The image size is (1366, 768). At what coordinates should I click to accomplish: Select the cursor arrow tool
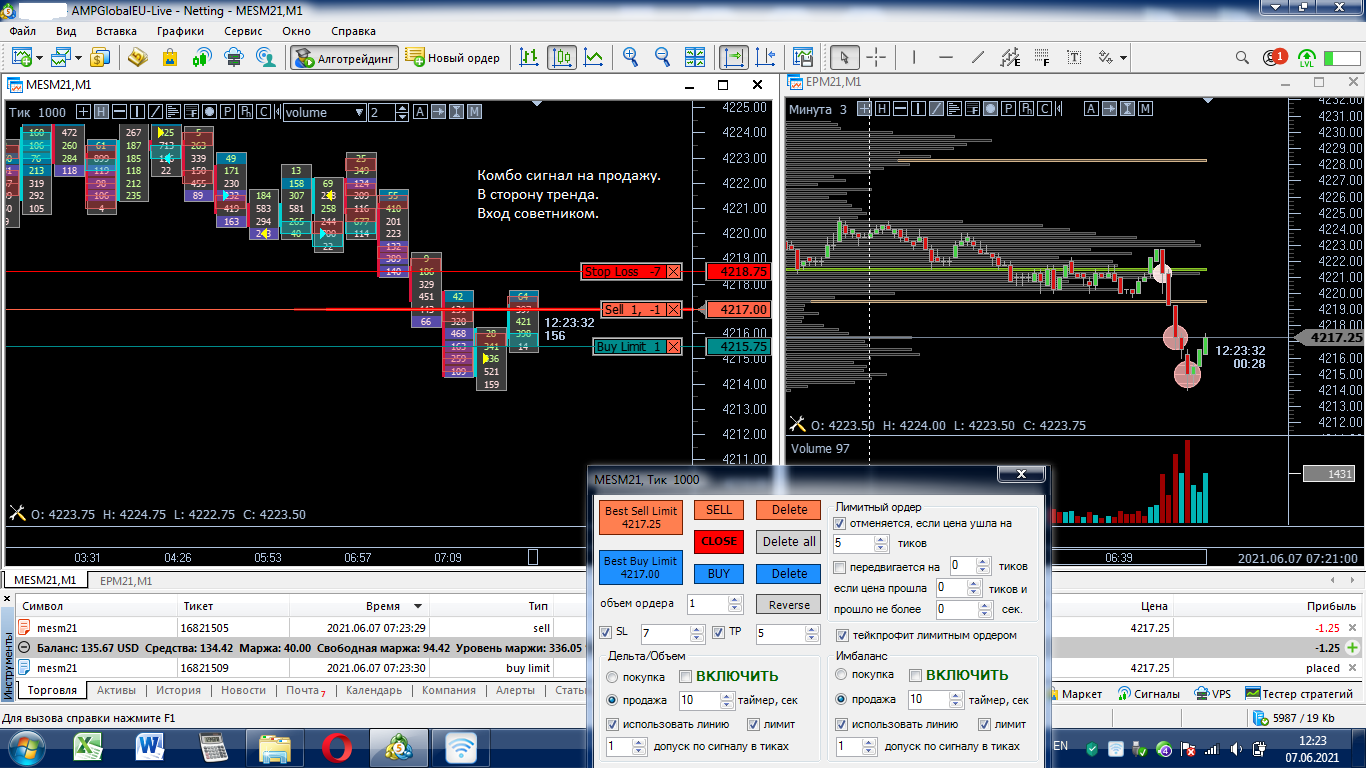click(845, 58)
